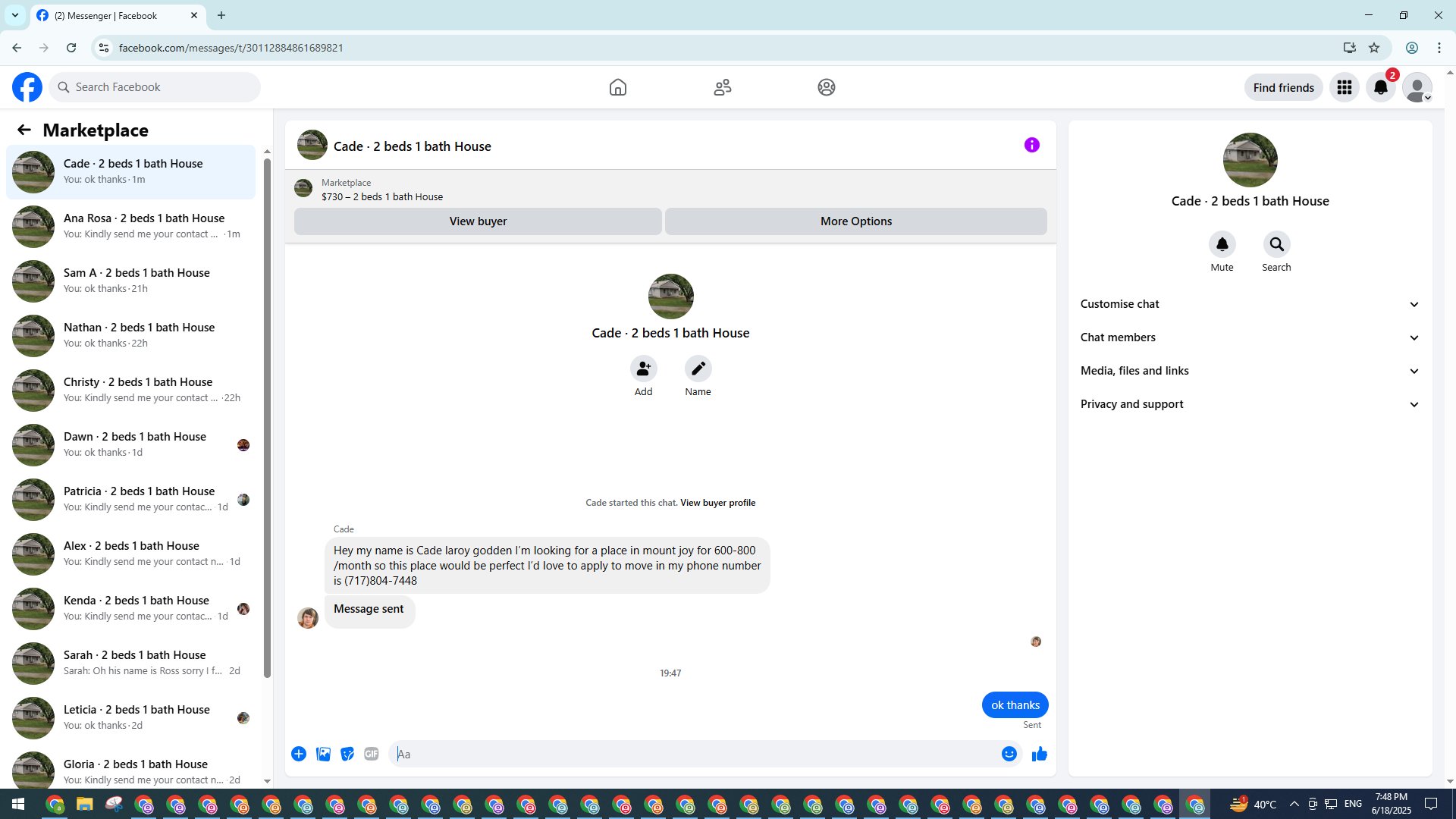Open Windows notification center
This screenshot has width=1456, height=819.
[1431, 804]
